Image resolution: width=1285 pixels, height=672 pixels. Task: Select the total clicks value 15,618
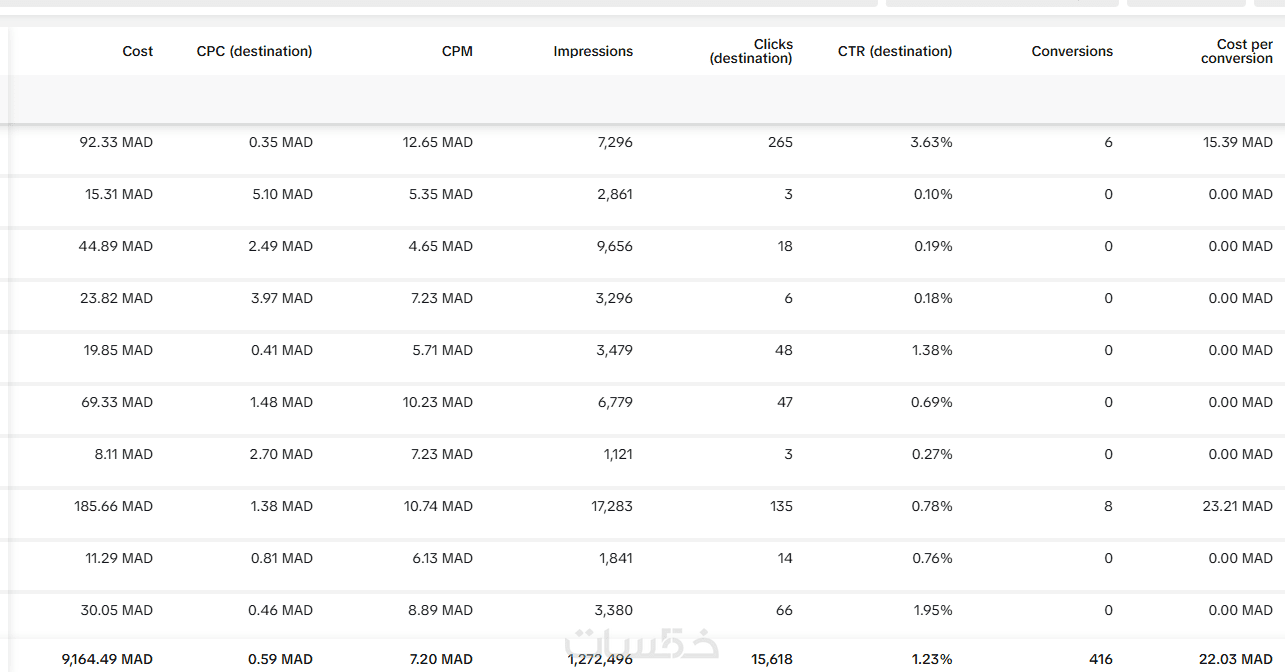pos(771,659)
